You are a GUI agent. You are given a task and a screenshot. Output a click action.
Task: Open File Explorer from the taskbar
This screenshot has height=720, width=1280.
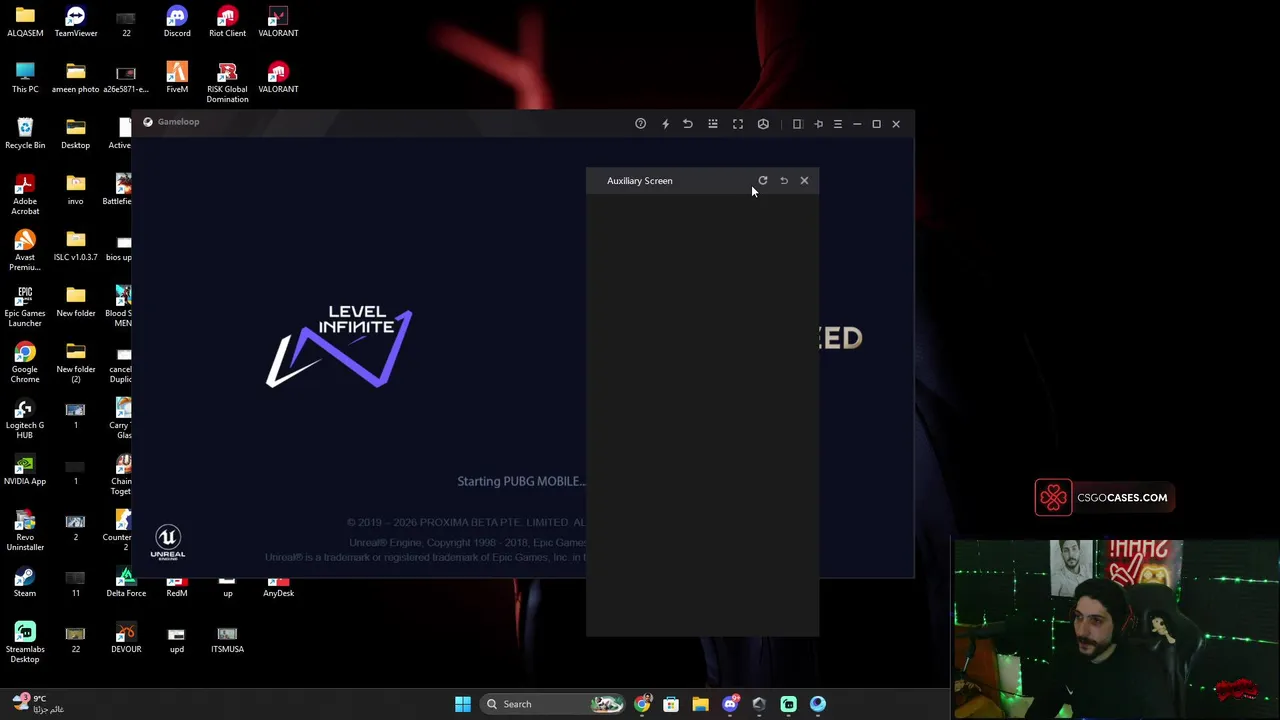coord(700,704)
